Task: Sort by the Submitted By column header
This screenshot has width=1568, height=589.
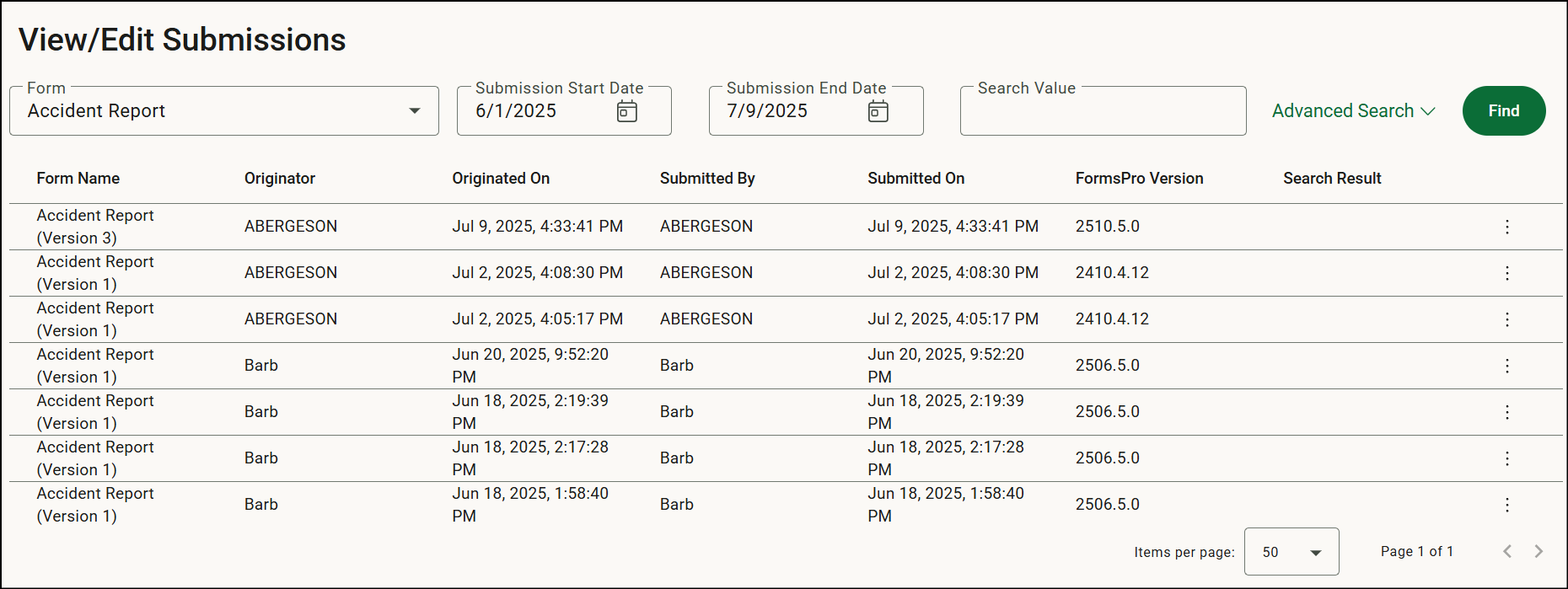Action: (x=707, y=179)
